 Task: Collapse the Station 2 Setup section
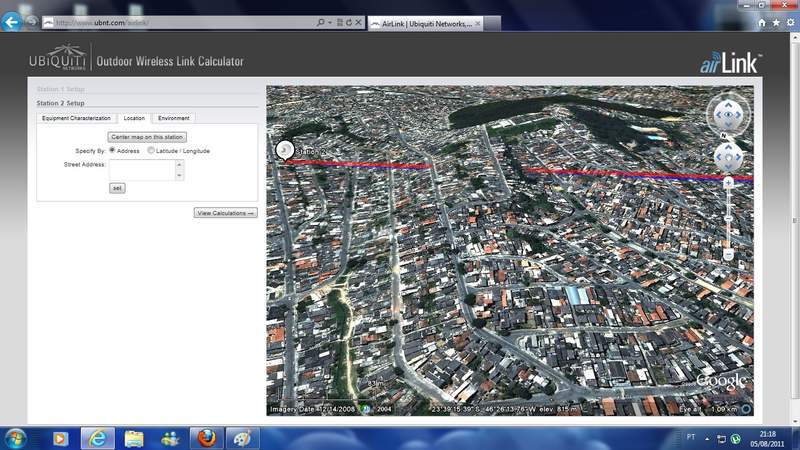[60, 103]
